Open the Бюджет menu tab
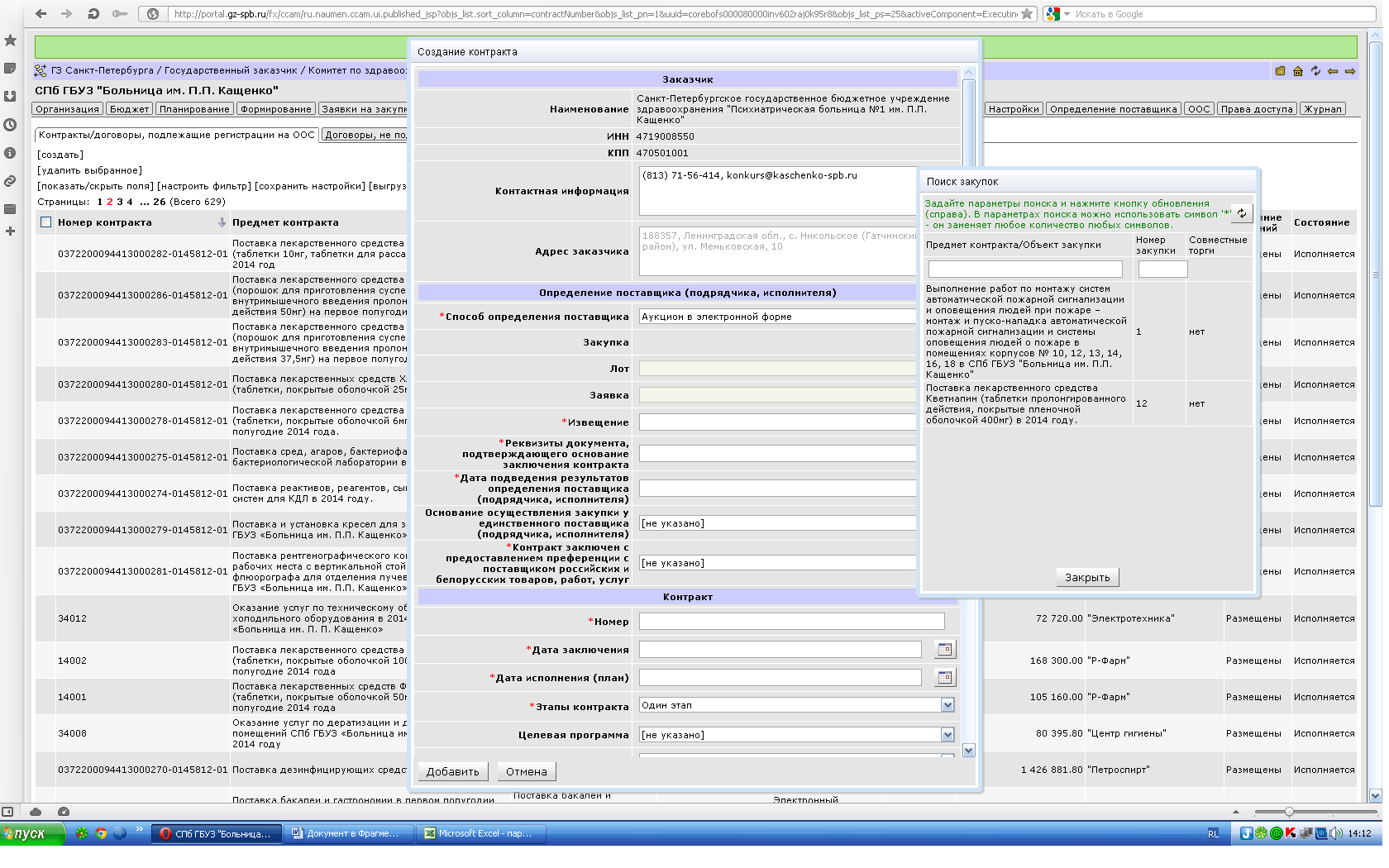Viewport: 1389px width, 868px height. (x=130, y=109)
